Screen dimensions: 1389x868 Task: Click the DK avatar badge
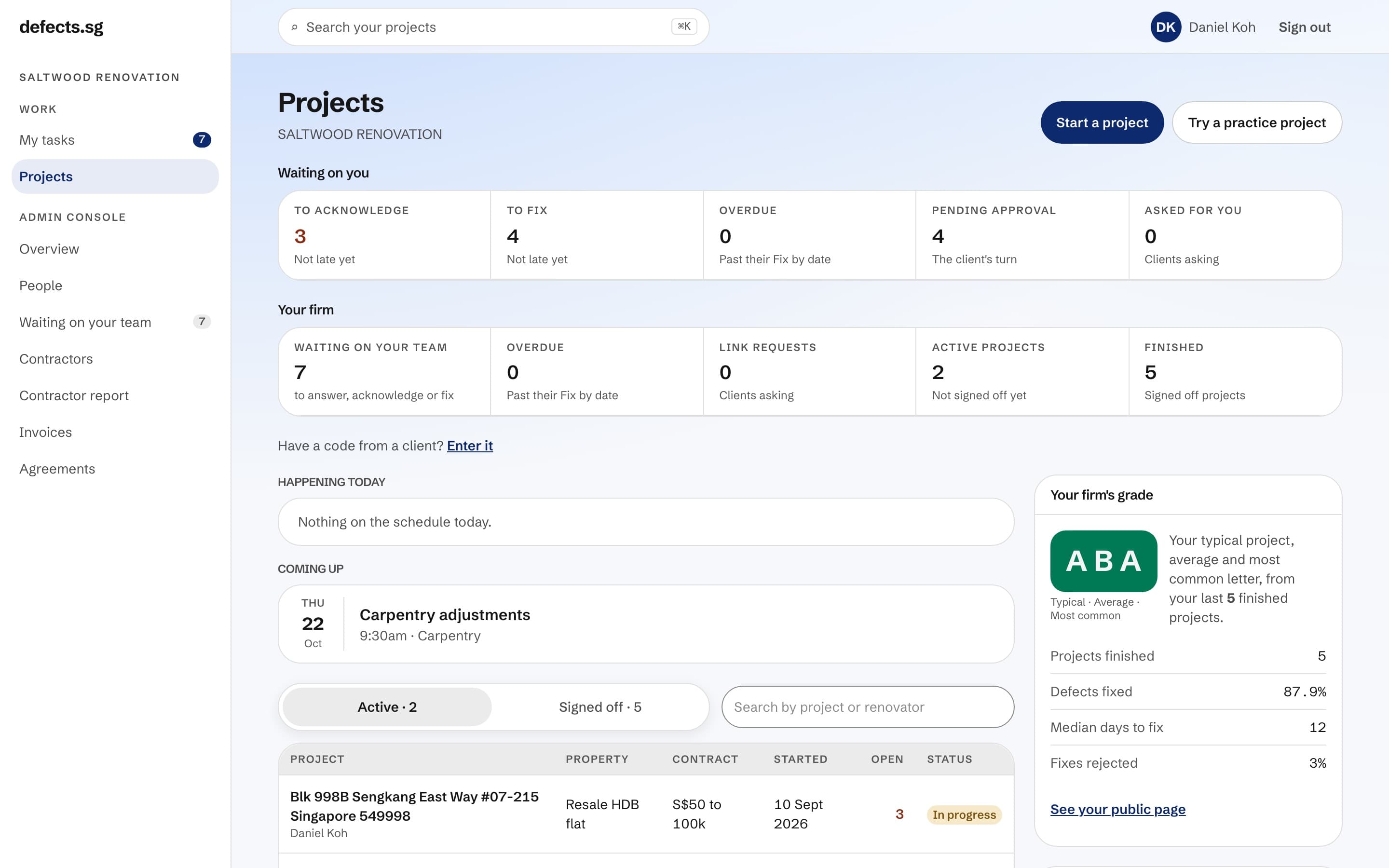1165,27
